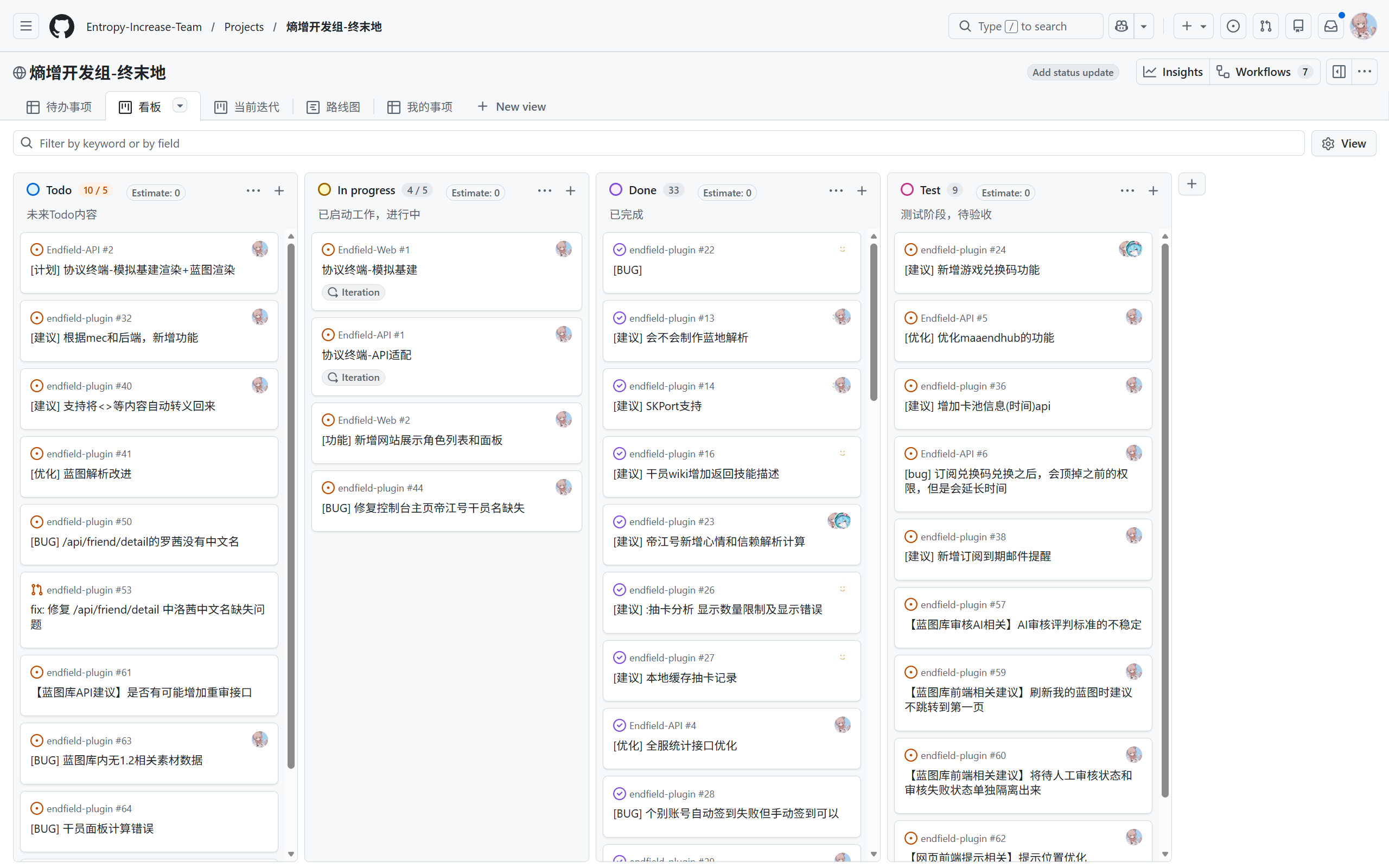The height and width of the screenshot is (868, 1389).
Task: Expand the Copilot dropdown arrow
Action: tap(1144, 27)
